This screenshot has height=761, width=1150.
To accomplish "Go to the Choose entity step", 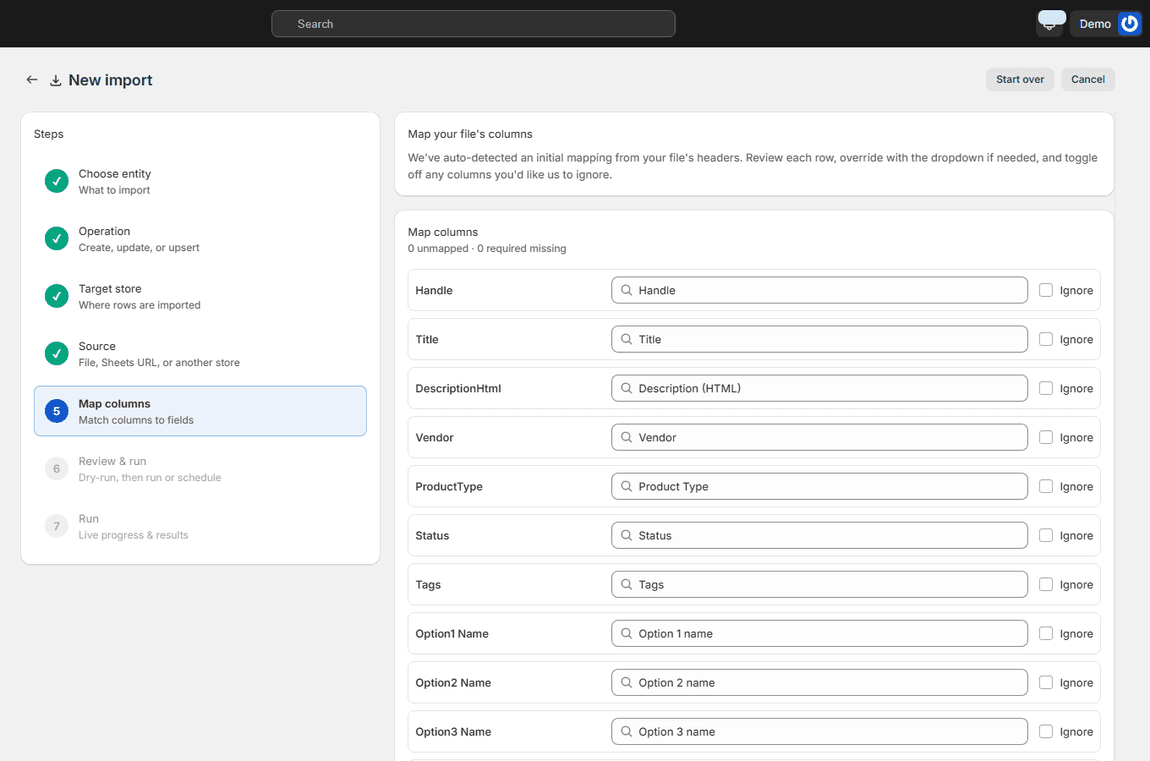I will tap(200, 181).
